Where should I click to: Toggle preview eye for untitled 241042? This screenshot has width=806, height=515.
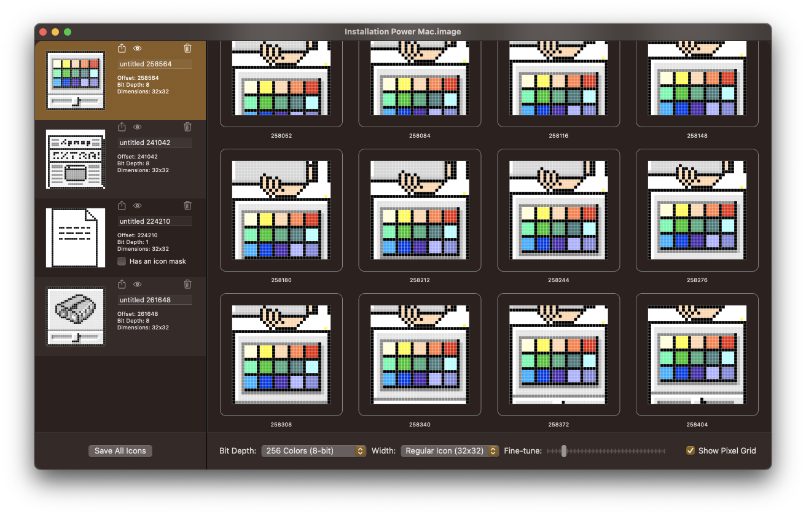(137, 127)
